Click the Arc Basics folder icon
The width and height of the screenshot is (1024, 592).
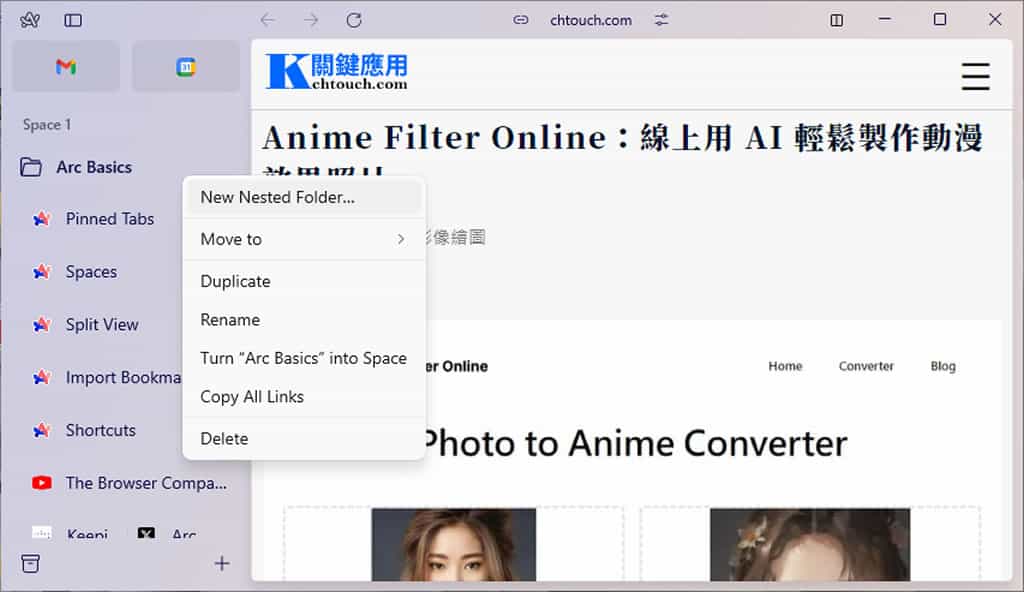pyautogui.click(x=30, y=167)
